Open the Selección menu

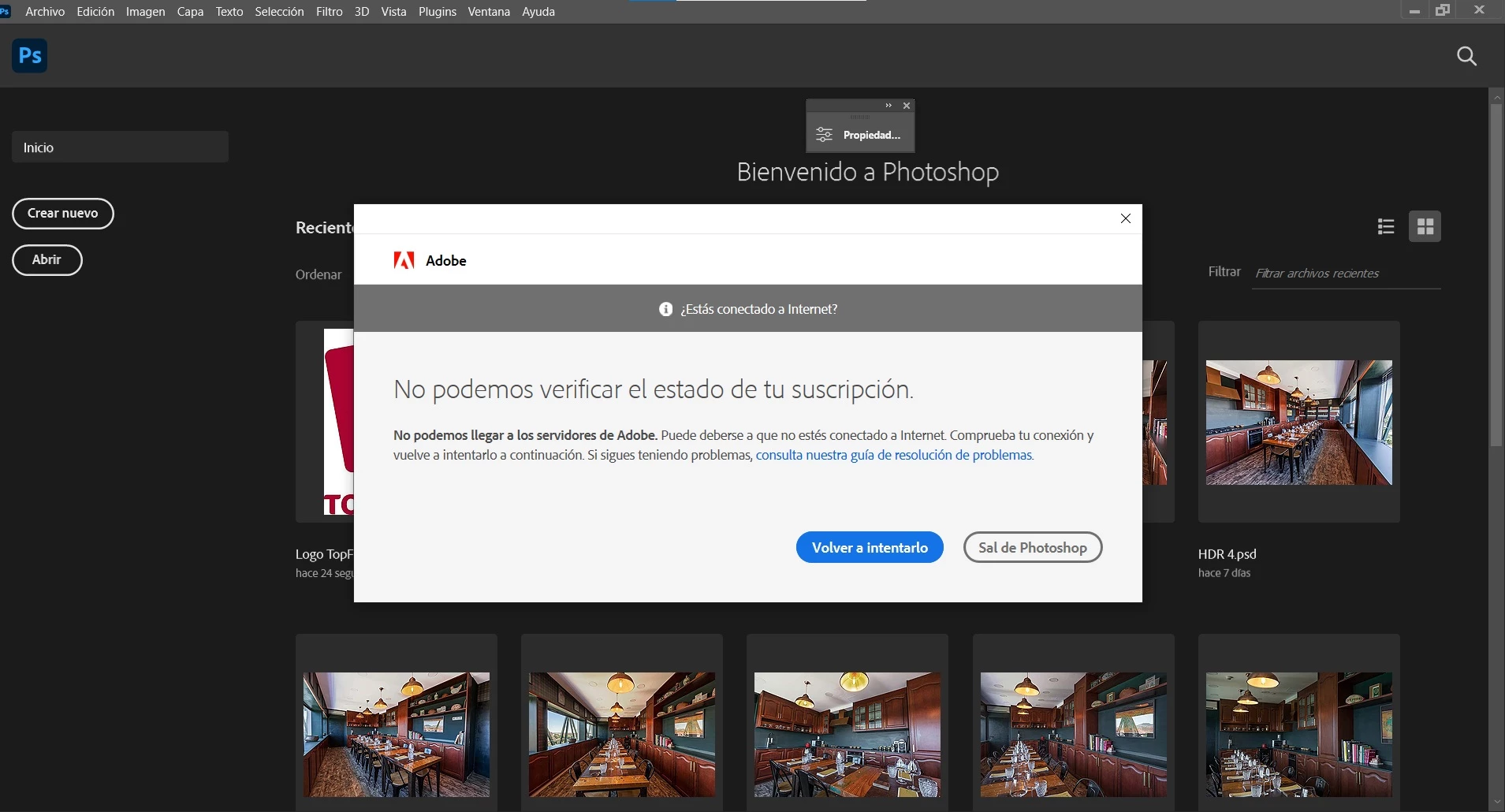(279, 12)
